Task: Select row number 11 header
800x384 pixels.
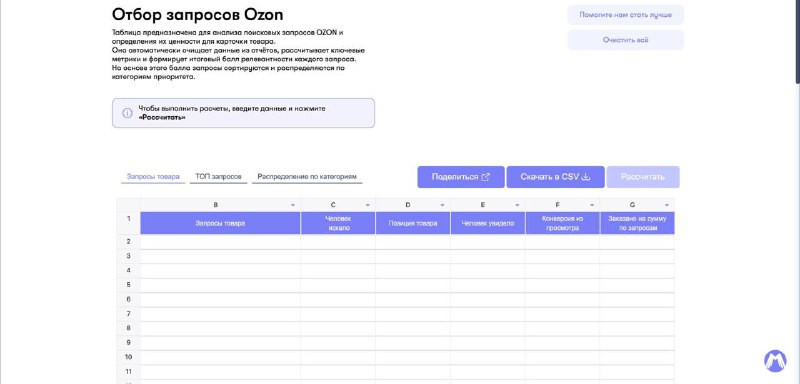Action: [x=129, y=372]
